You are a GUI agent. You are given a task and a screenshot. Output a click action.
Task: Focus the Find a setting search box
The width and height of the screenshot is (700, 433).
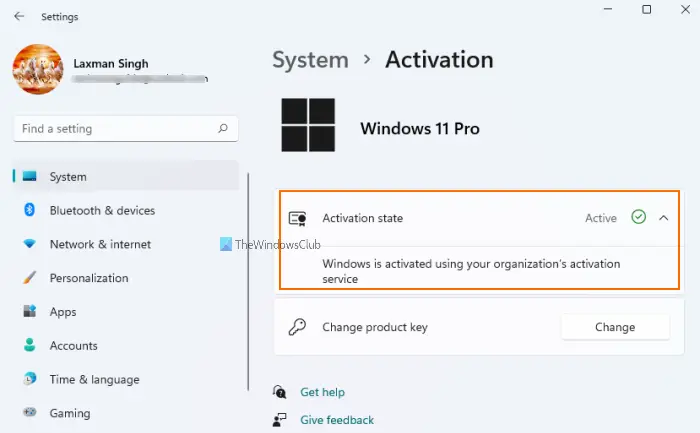[126, 129]
